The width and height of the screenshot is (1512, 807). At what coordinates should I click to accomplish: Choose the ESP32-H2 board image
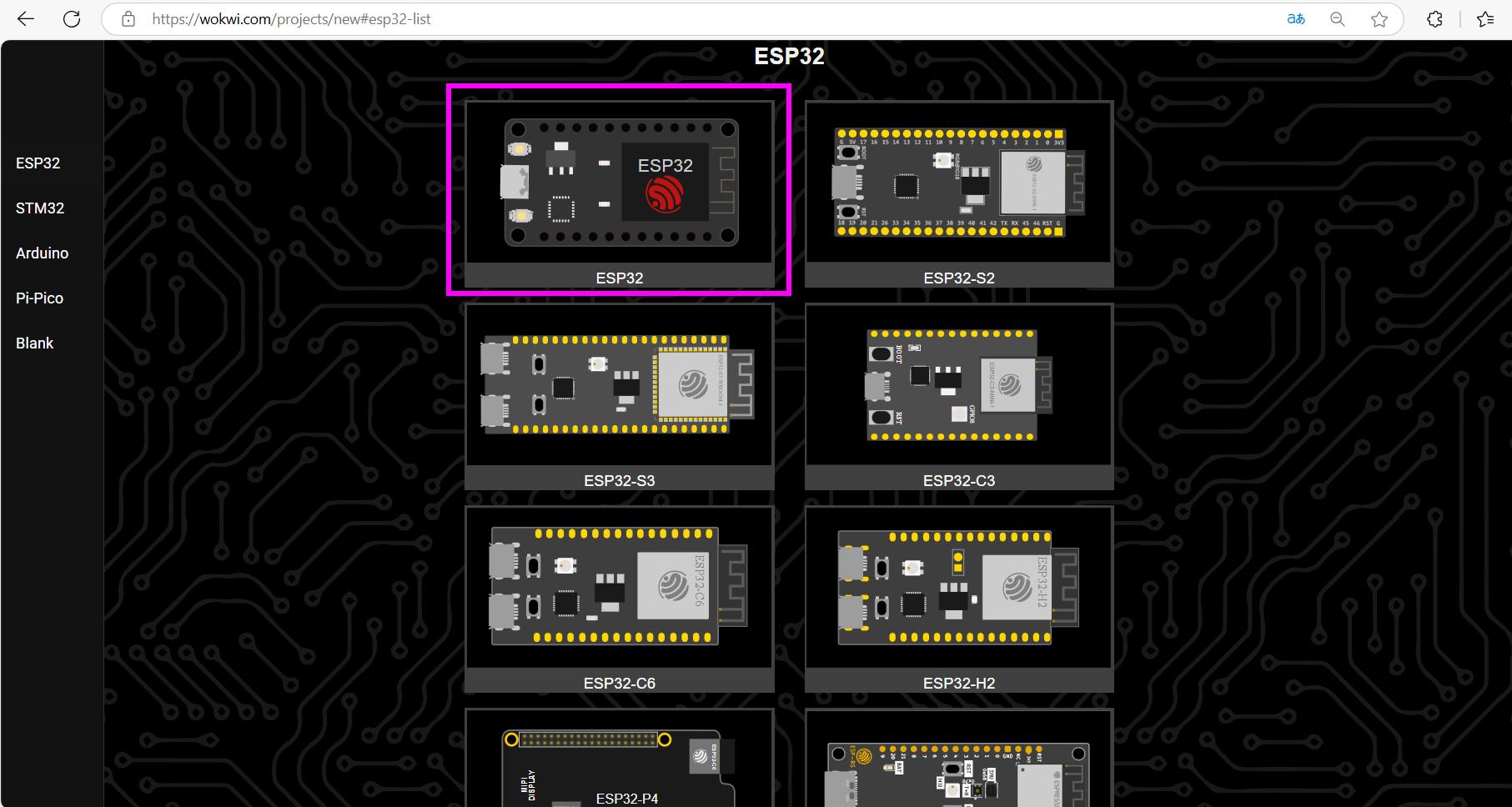[959, 588]
